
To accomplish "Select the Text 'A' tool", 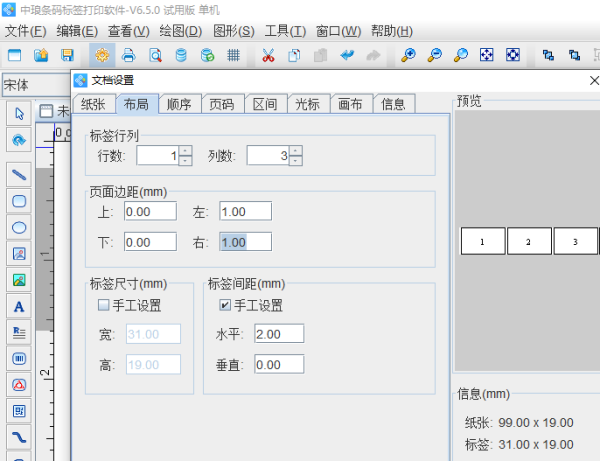I will pos(19,306).
